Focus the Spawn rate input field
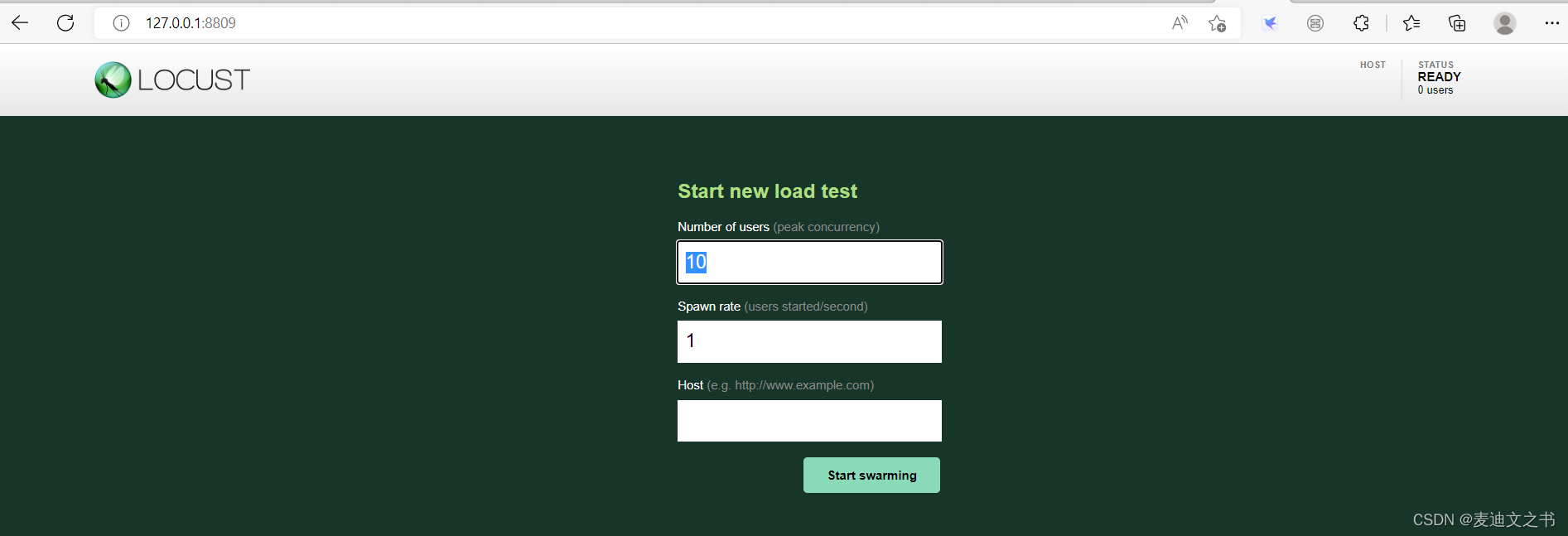Viewport: 1568px width, 536px height. coord(809,341)
